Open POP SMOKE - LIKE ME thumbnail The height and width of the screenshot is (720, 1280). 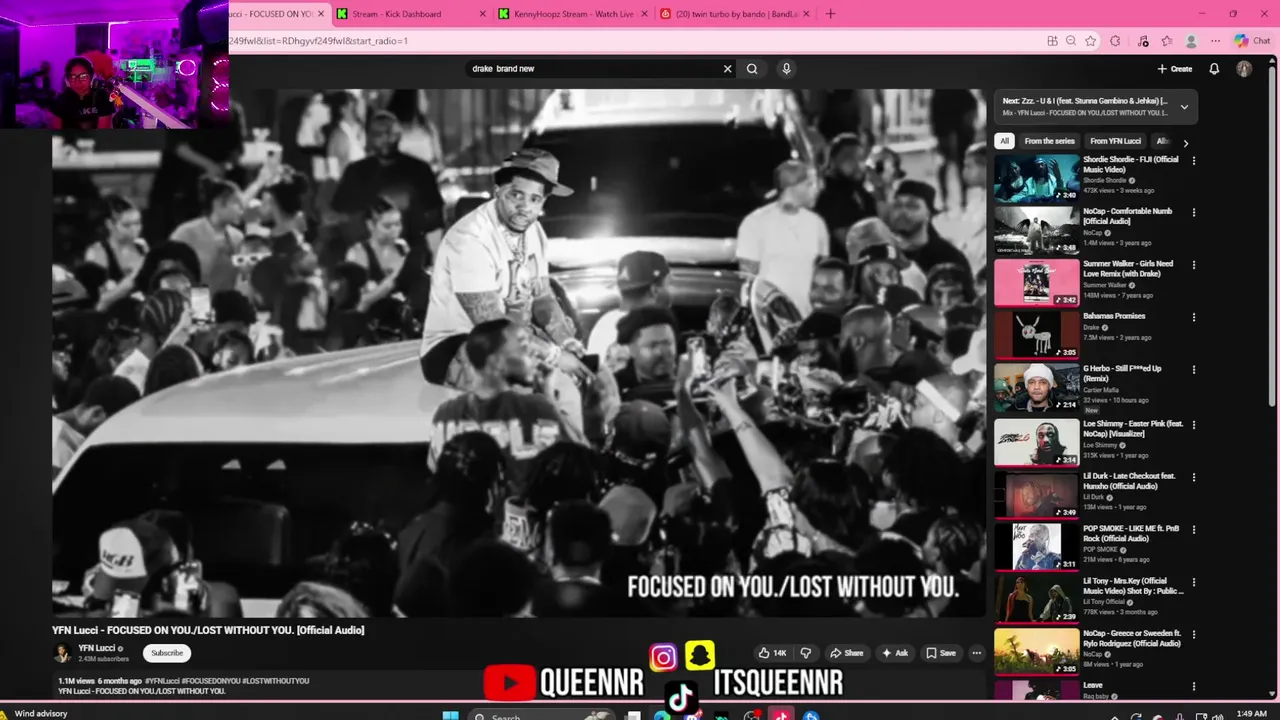pos(1036,547)
